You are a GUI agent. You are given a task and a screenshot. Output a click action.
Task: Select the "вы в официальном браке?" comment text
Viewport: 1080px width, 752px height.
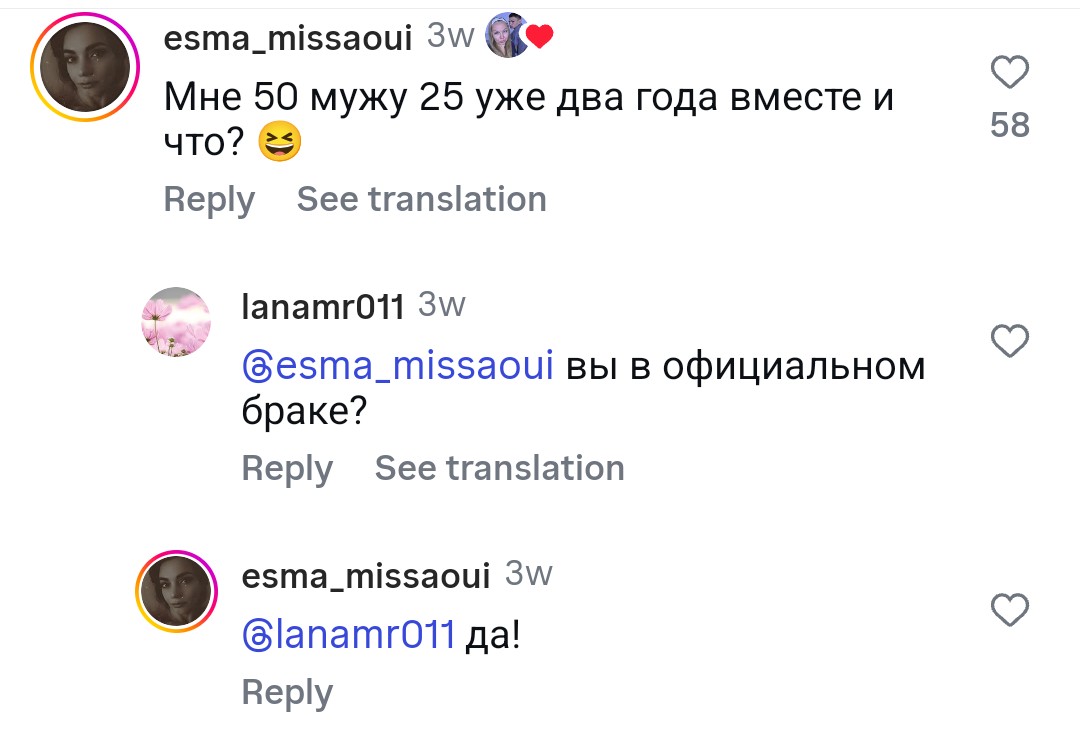[x=745, y=368]
